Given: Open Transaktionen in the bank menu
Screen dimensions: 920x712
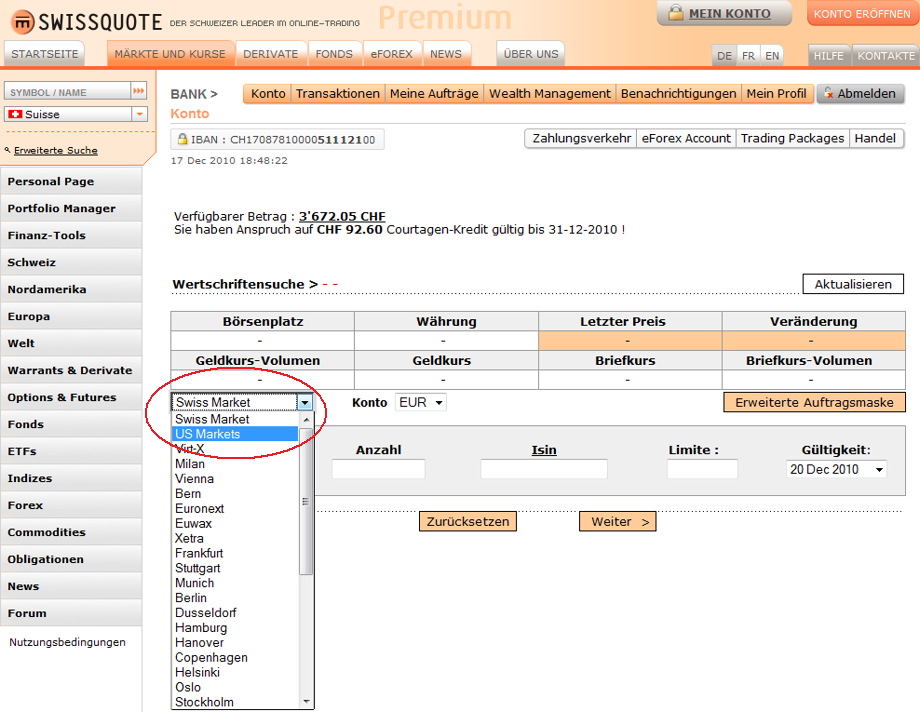Looking at the screenshot, I should point(338,94).
